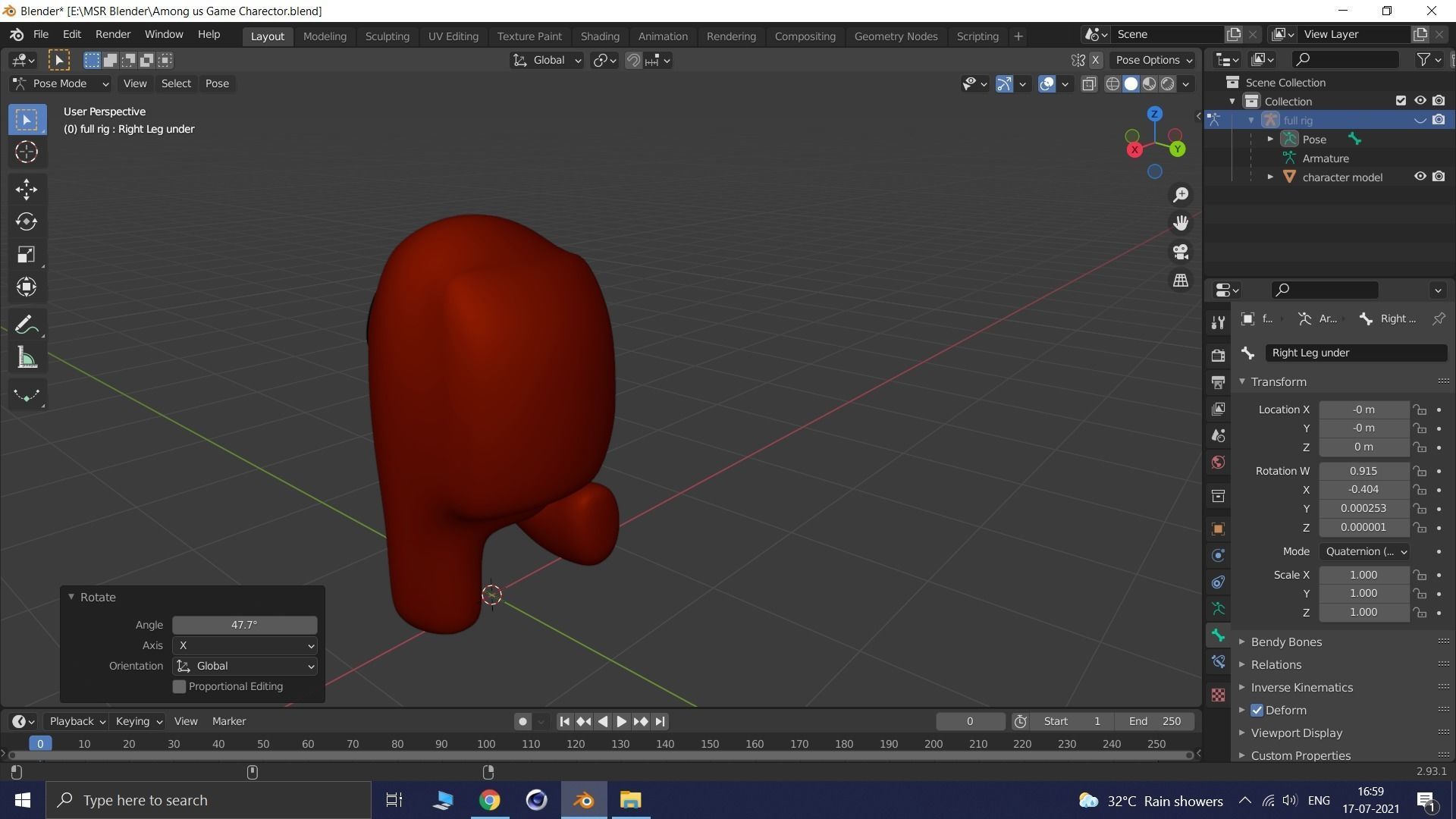Click the bone name field Right Leg under
The image size is (1456, 819).
(1356, 353)
